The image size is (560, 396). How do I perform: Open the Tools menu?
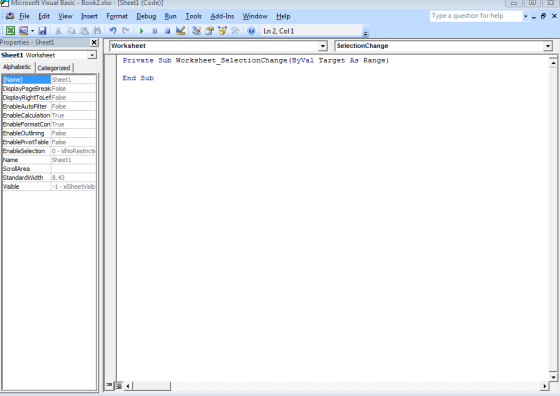[193, 16]
